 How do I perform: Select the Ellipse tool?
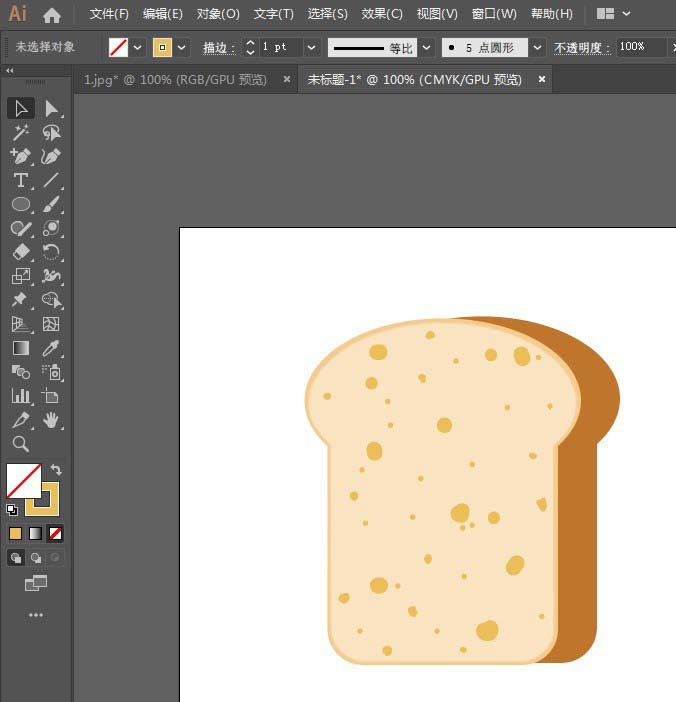21,204
